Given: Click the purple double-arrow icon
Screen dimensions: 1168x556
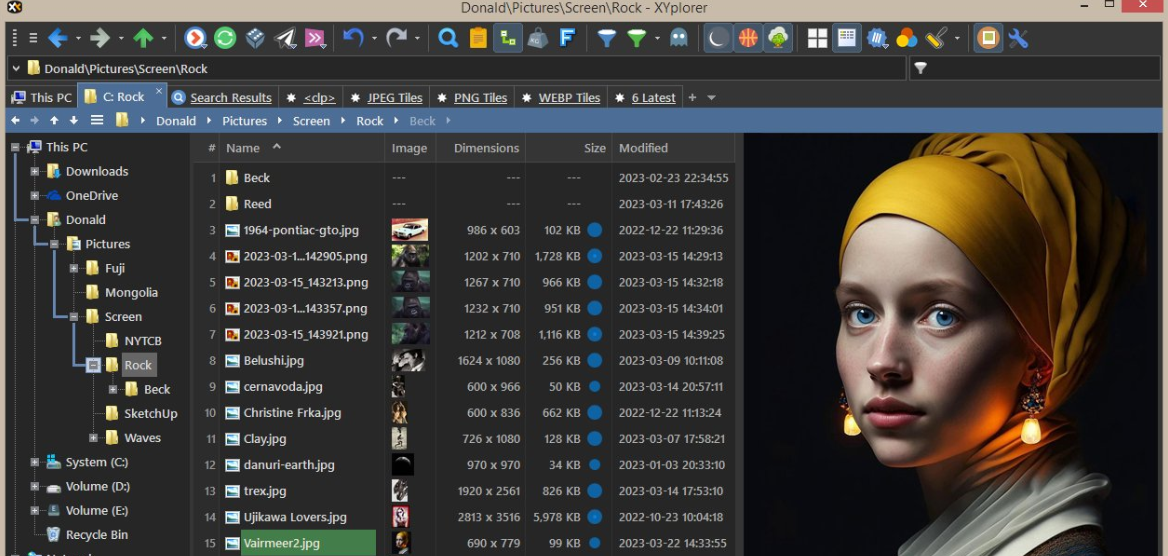Looking at the screenshot, I should coord(316,38).
